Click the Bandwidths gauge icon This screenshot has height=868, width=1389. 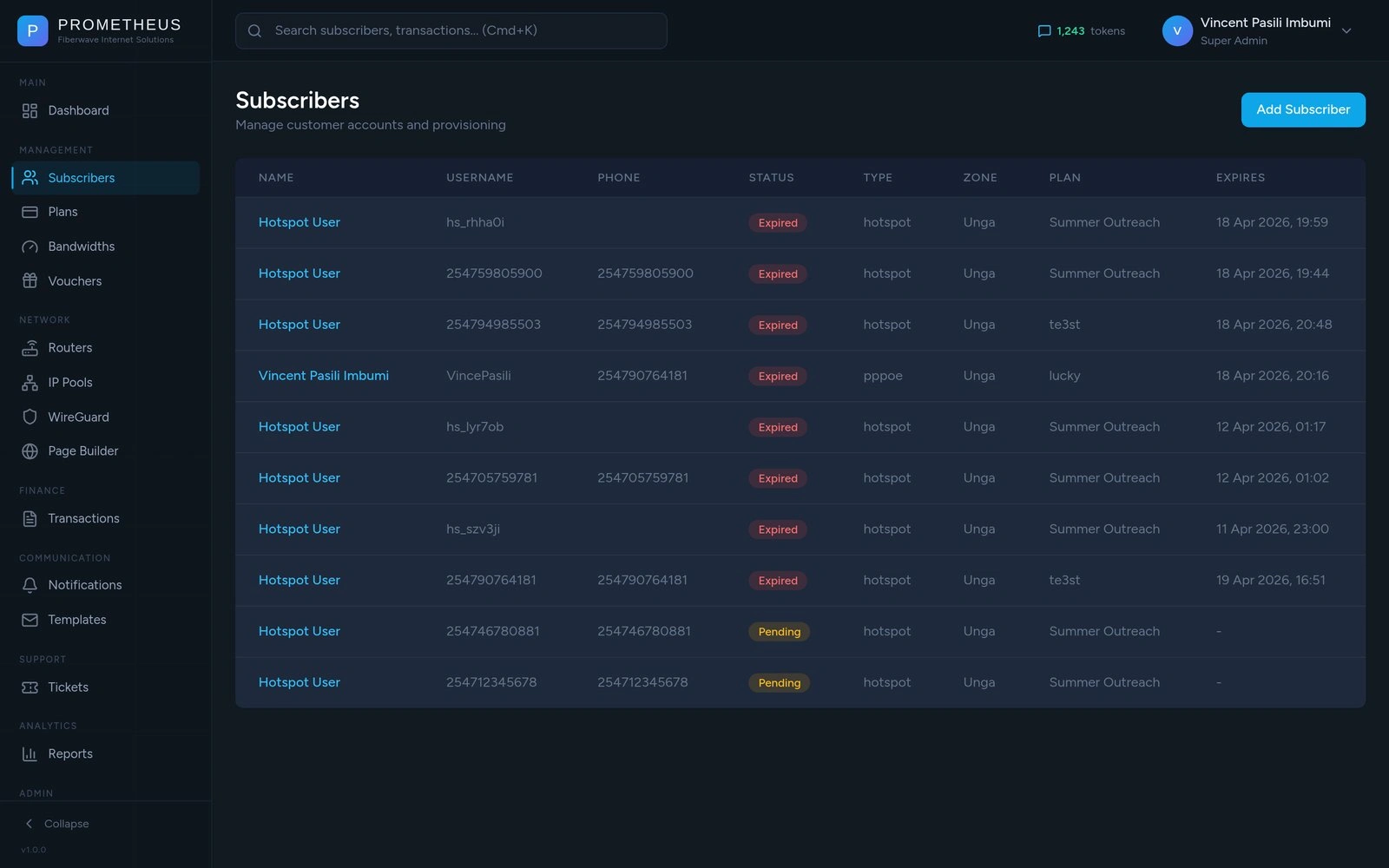pos(30,247)
